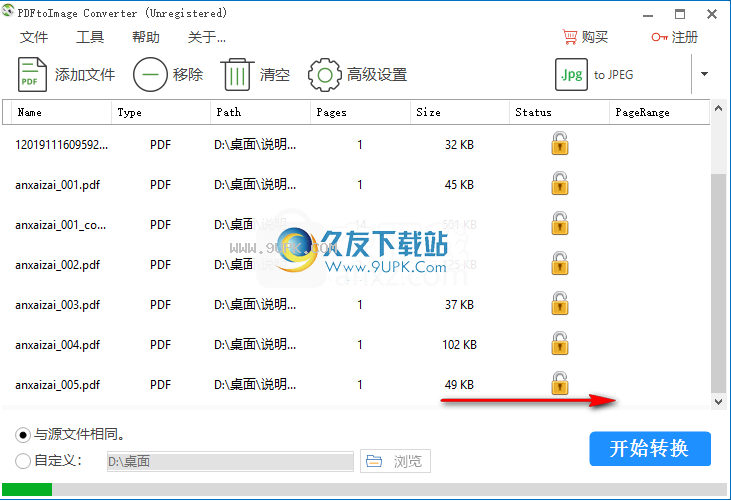Click lock icon for anxaizai_005.pdf row

559,383
